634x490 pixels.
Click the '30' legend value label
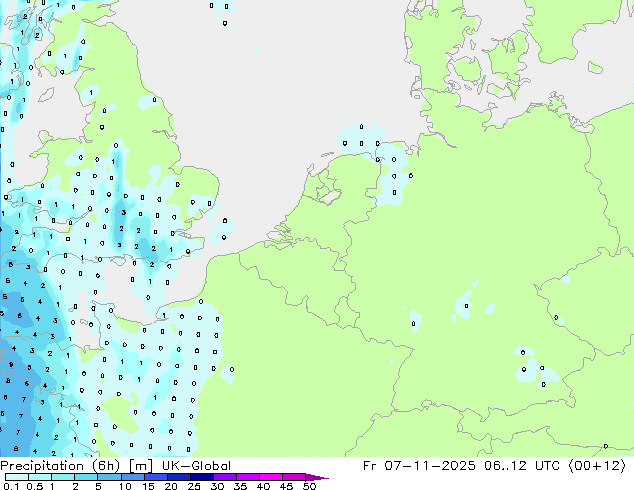point(218,486)
